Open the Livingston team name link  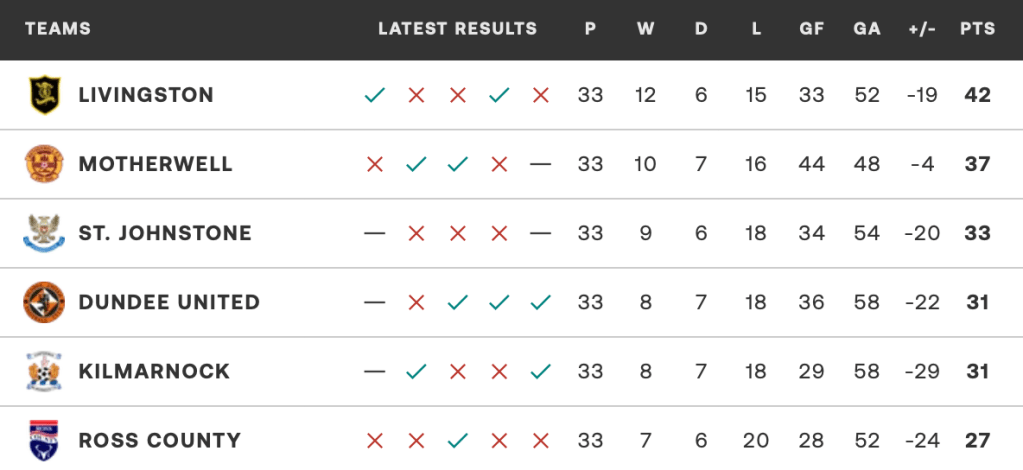[146, 96]
